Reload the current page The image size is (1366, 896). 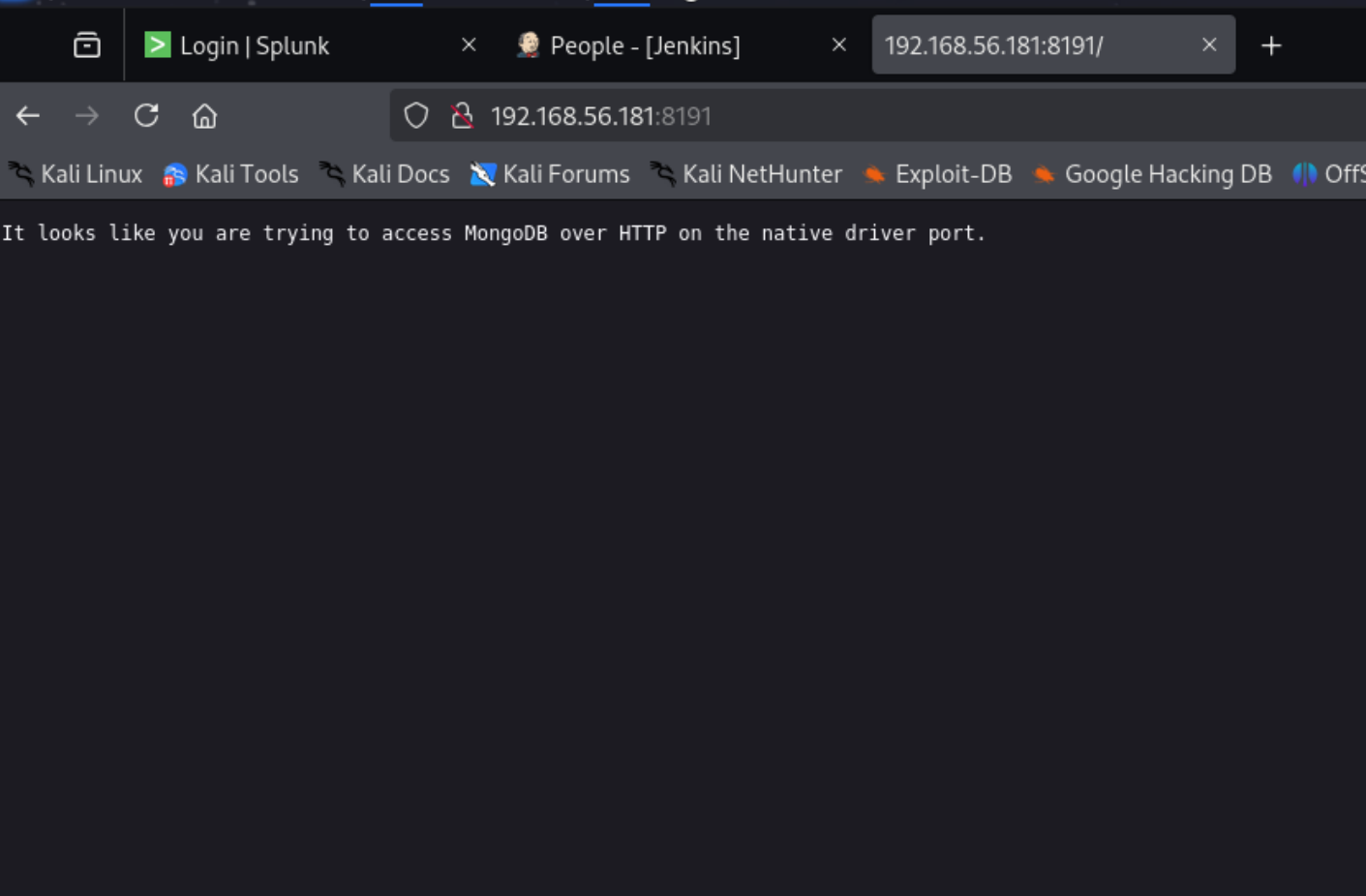tap(146, 116)
